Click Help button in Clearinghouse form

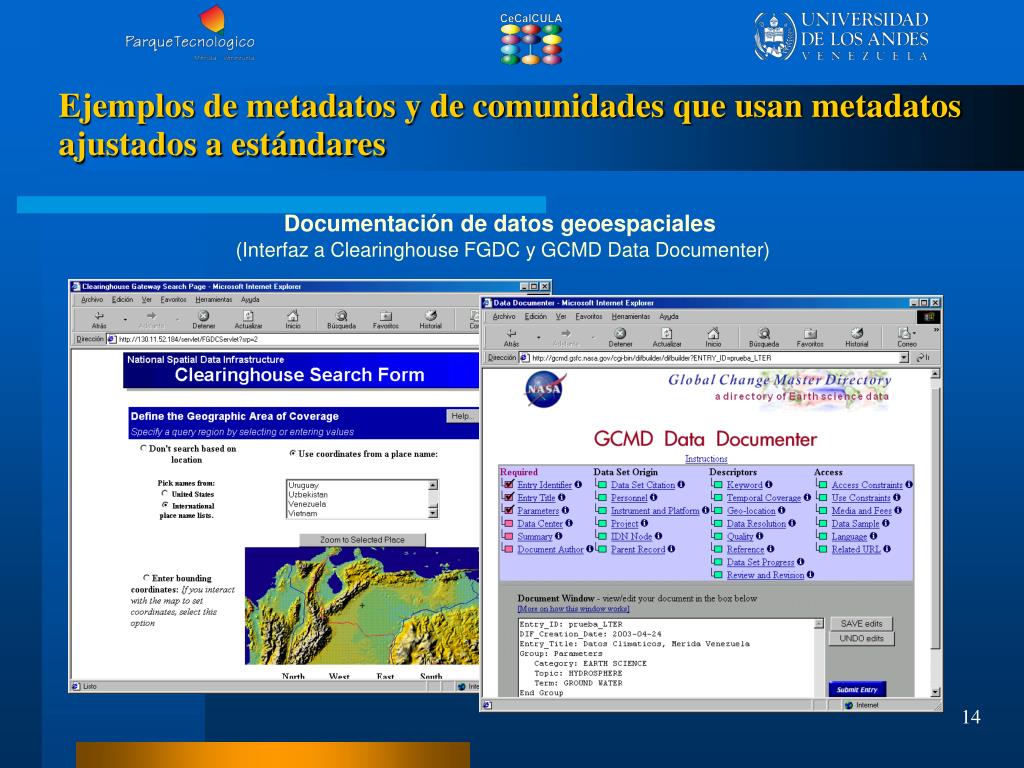(462, 416)
